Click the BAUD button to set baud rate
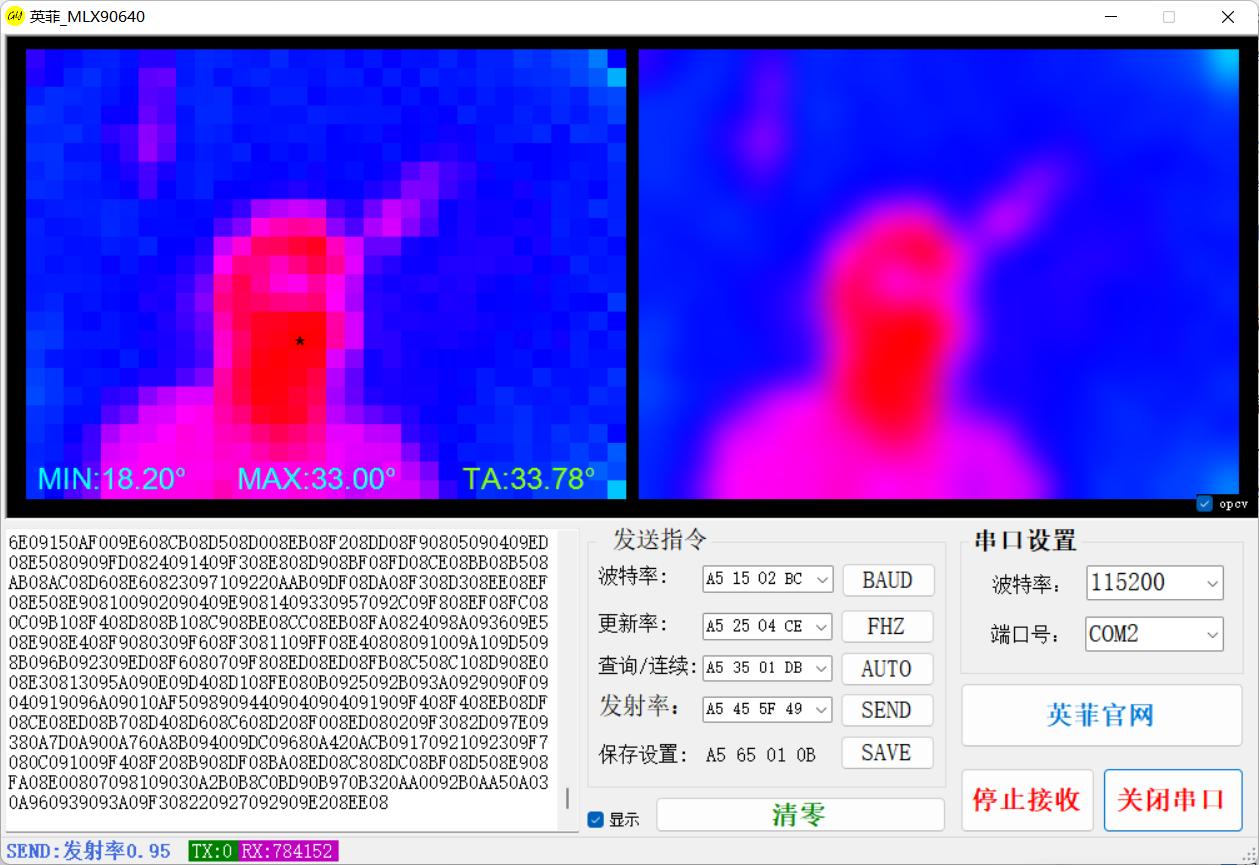The width and height of the screenshot is (1259, 865). 886,580
